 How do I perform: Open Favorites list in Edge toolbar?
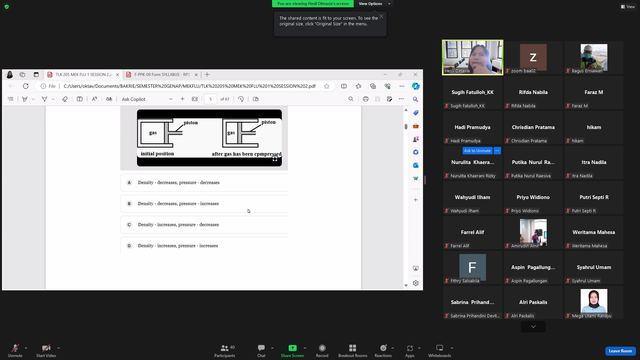tap(358, 86)
